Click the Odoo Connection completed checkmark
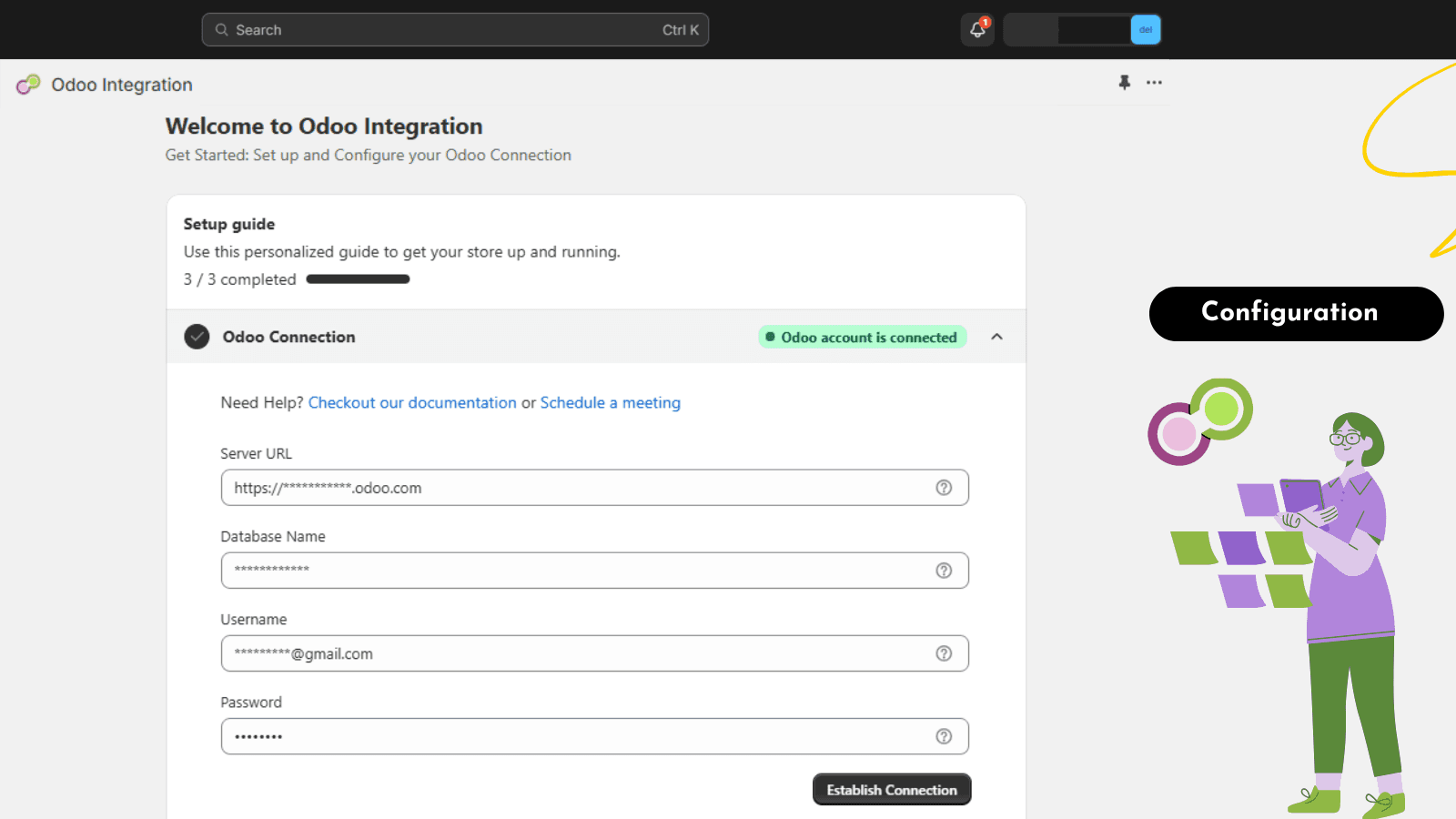Viewport: 1456px width, 819px height. pos(197,337)
